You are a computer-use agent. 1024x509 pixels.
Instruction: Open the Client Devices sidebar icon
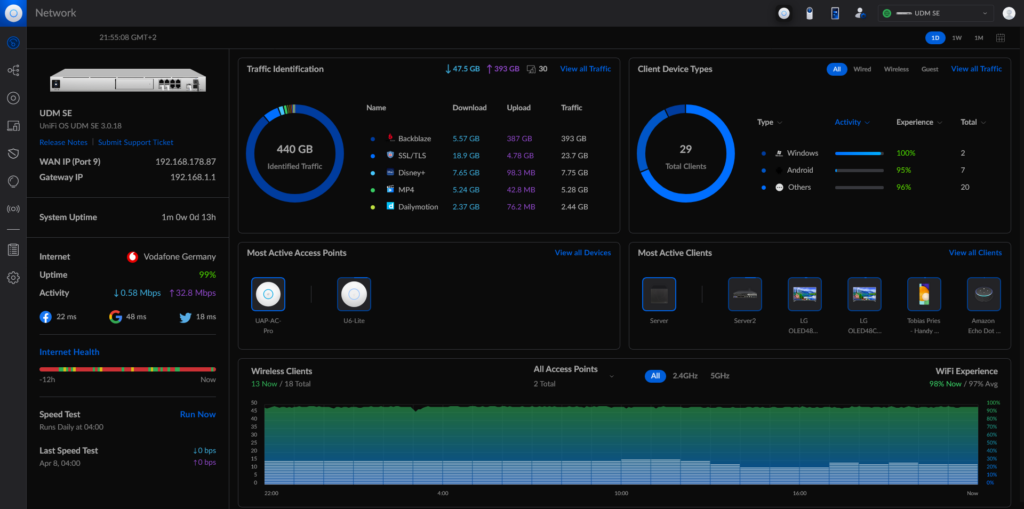(x=13, y=125)
